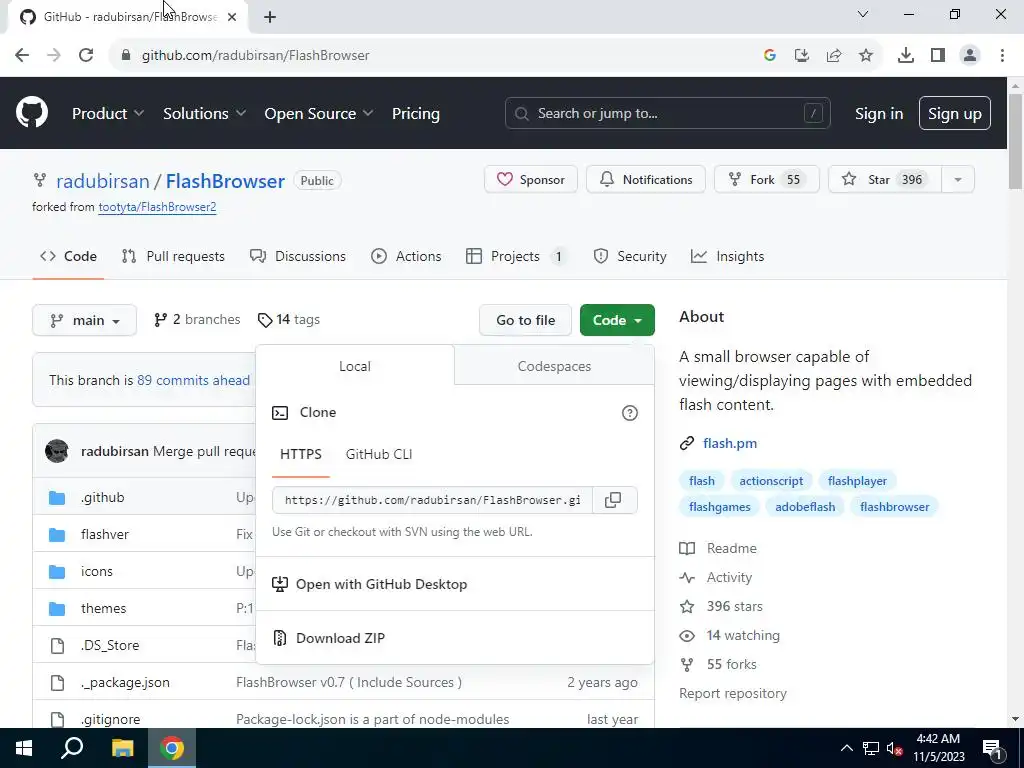Open the Insights tab
The image size is (1024, 768).
tap(728, 257)
